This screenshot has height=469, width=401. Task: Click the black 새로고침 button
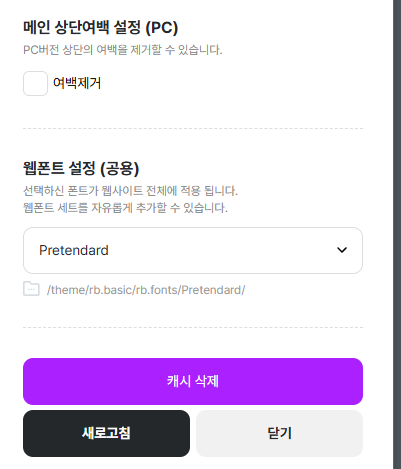[x=106, y=433]
